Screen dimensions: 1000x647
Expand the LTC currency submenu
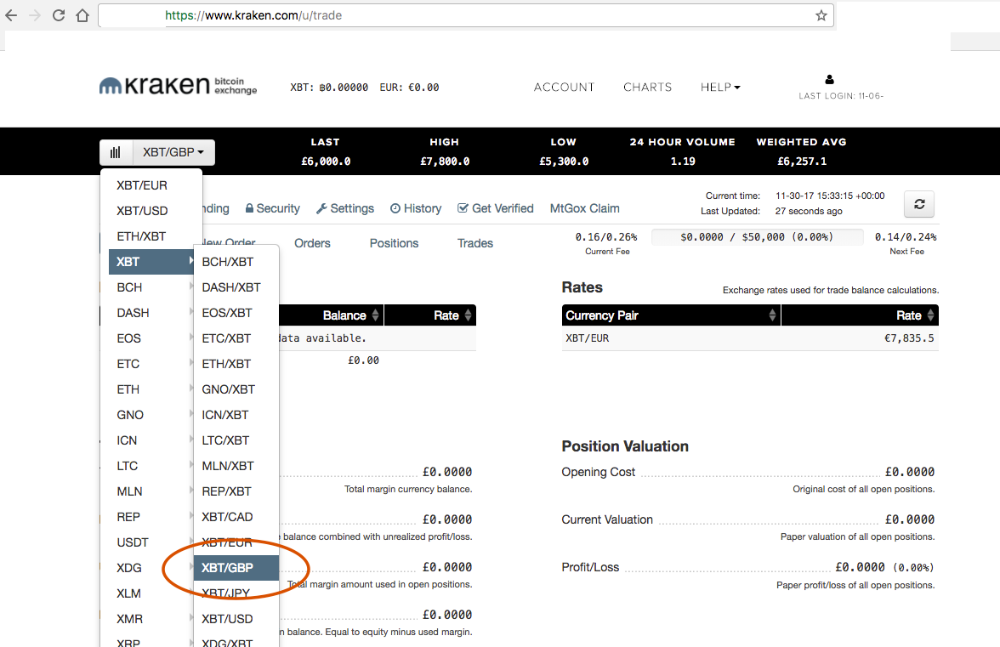click(151, 466)
